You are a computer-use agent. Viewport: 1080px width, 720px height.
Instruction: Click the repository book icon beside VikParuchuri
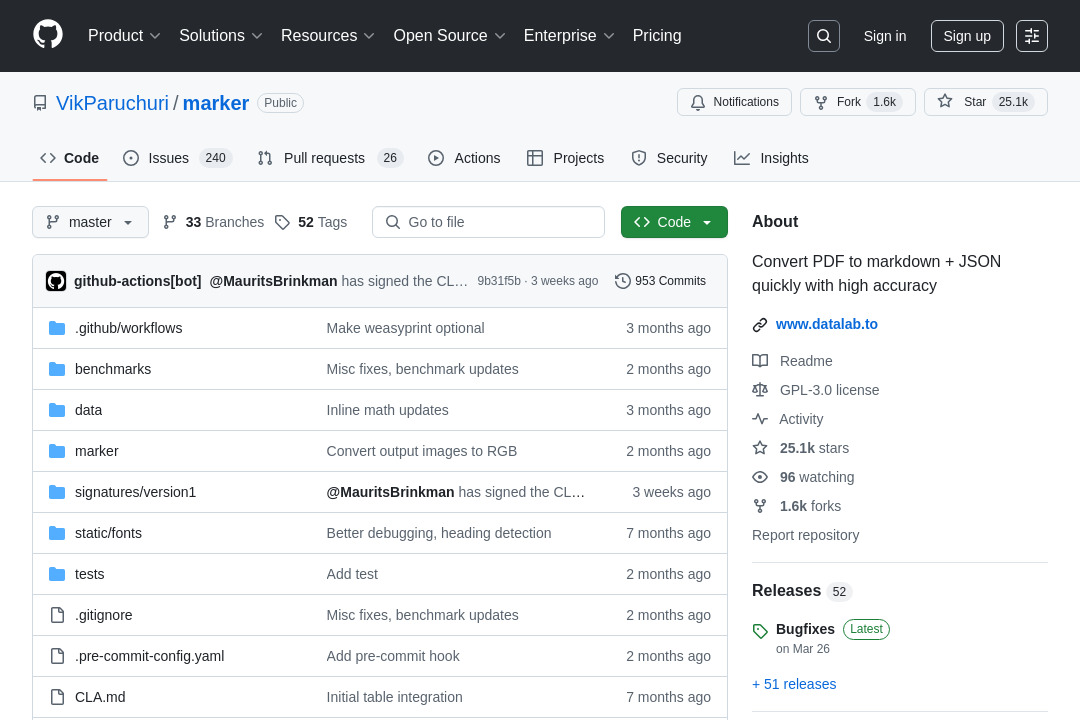(x=40, y=103)
